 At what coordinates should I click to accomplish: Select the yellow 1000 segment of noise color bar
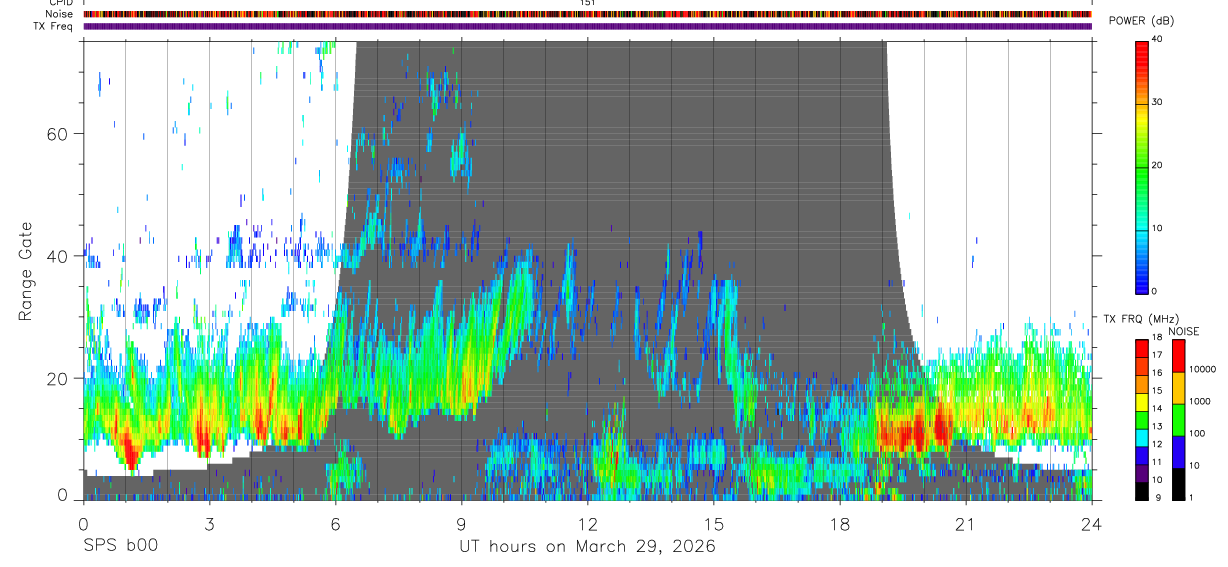(x=1178, y=388)
